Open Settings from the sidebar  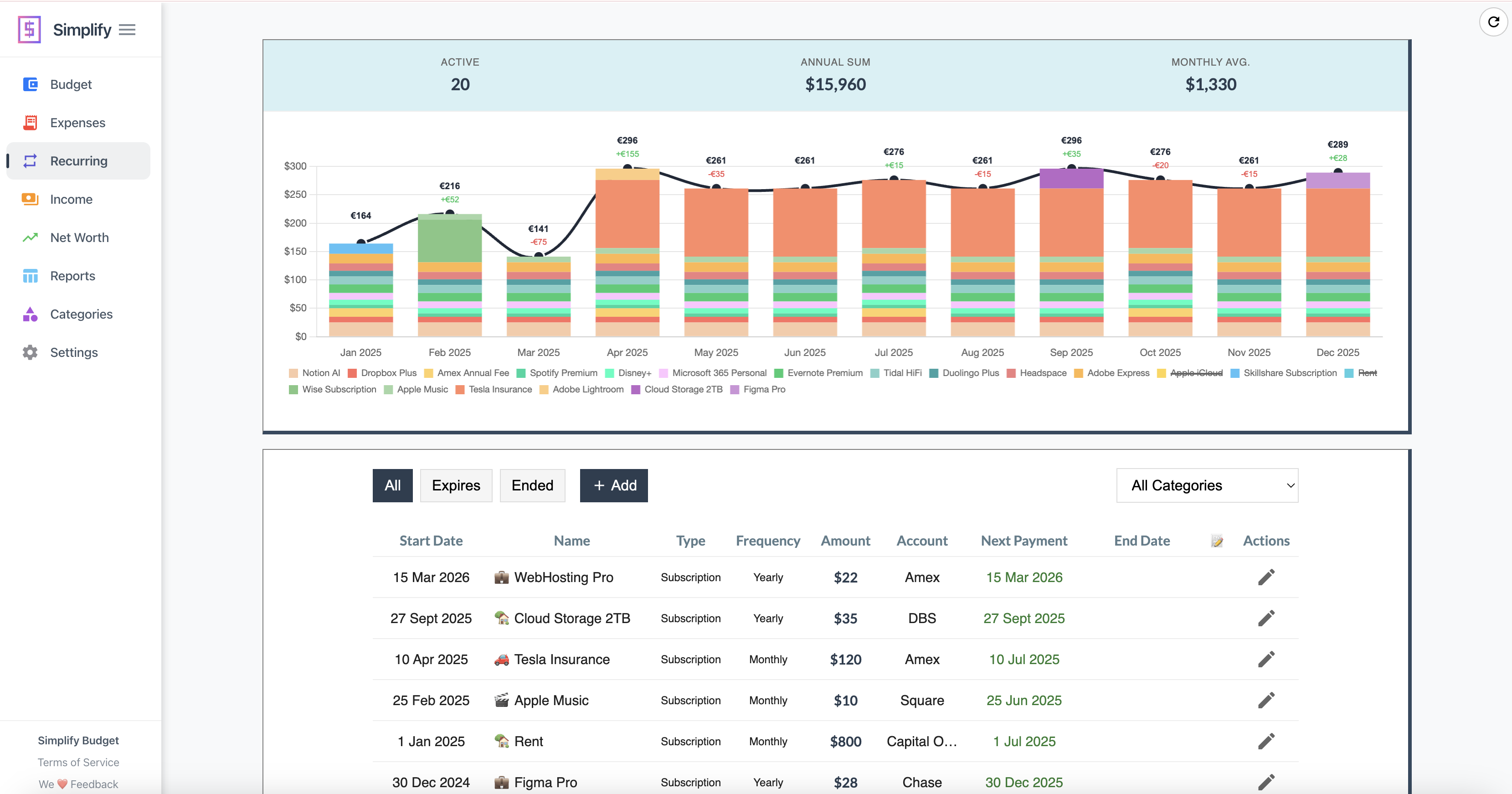click(78, 352)
